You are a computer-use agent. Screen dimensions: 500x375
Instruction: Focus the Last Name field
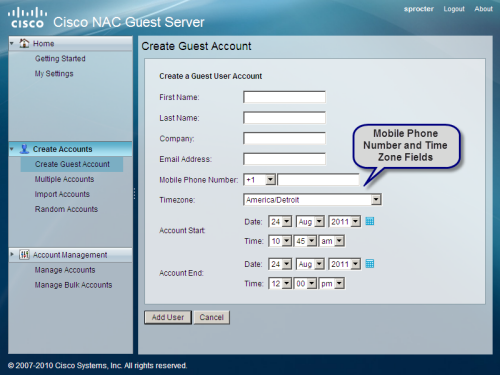(284, 118)
